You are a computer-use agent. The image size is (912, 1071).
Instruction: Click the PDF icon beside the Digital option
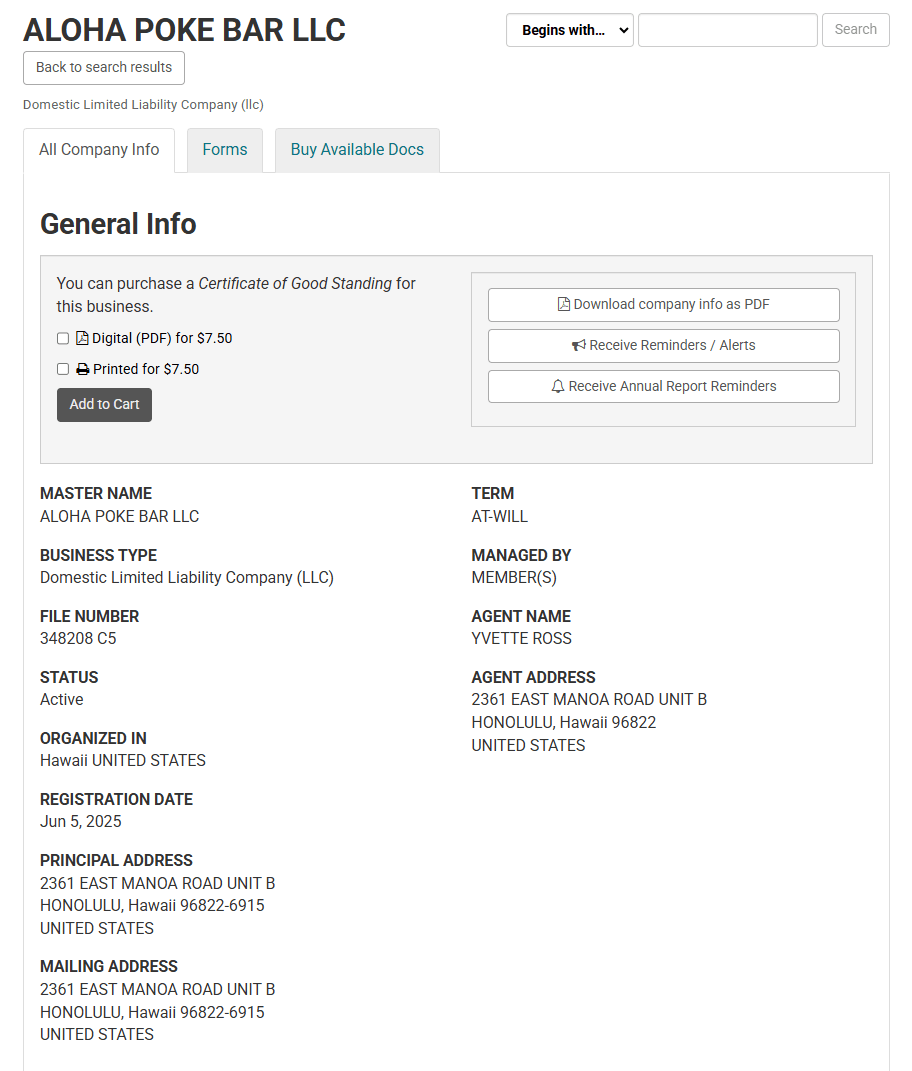(x=82, y=338)
